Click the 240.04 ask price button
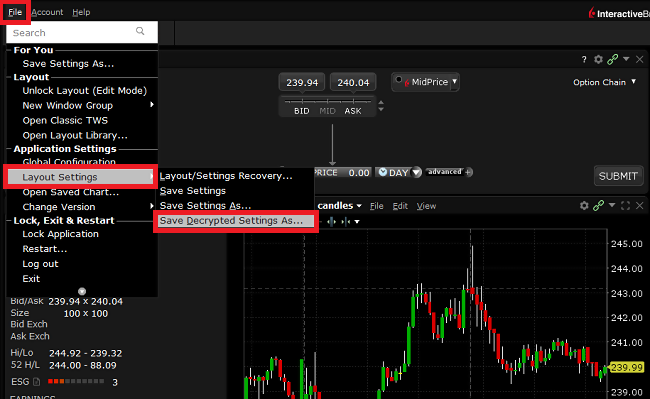 tap(353, 82)
